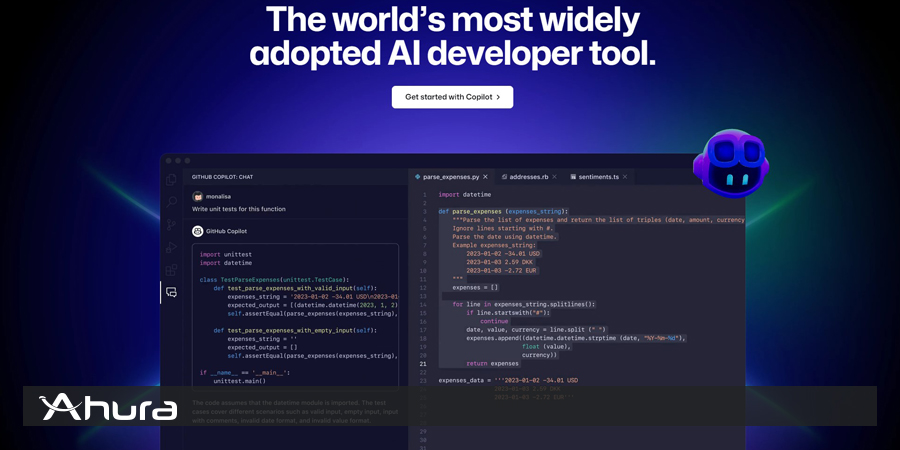Viewport: 900px width, 450px height.
Task: Click for line in expenses_string.splitlines(): line
Action: click(x=524, y=304)
